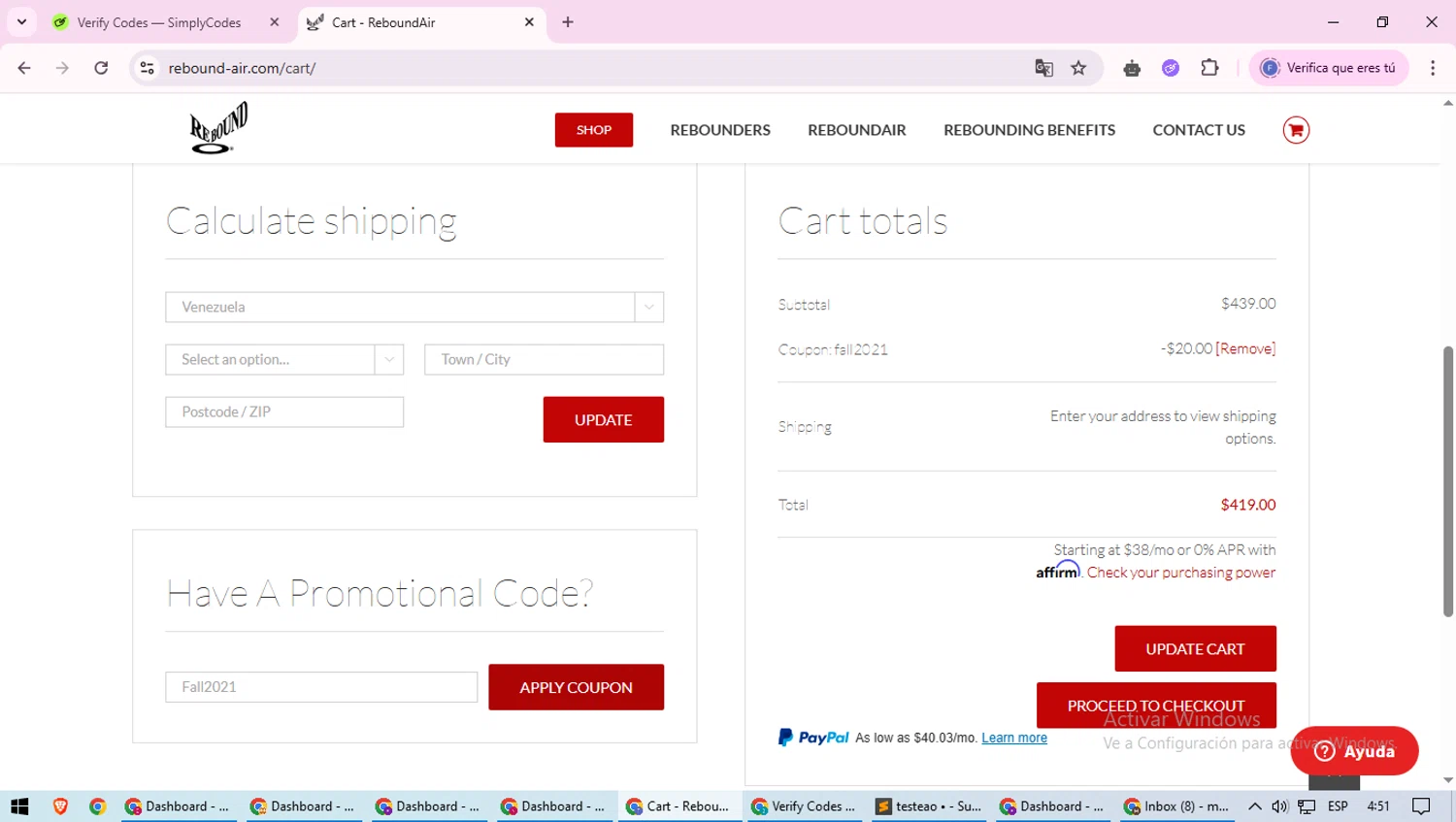Open the volume control in system tray

tap(1280, 806)
